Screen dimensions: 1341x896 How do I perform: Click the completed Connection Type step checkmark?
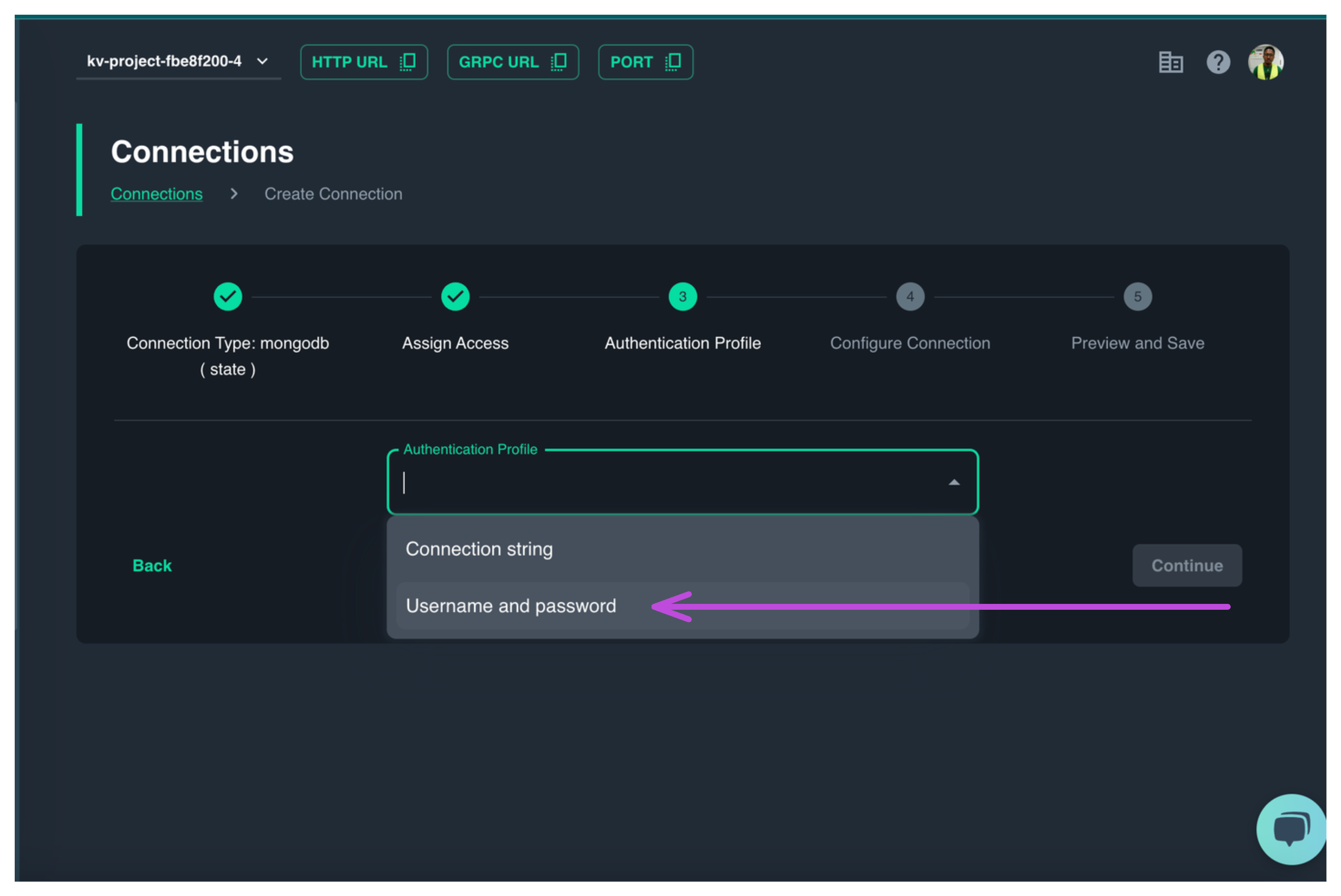228,297
